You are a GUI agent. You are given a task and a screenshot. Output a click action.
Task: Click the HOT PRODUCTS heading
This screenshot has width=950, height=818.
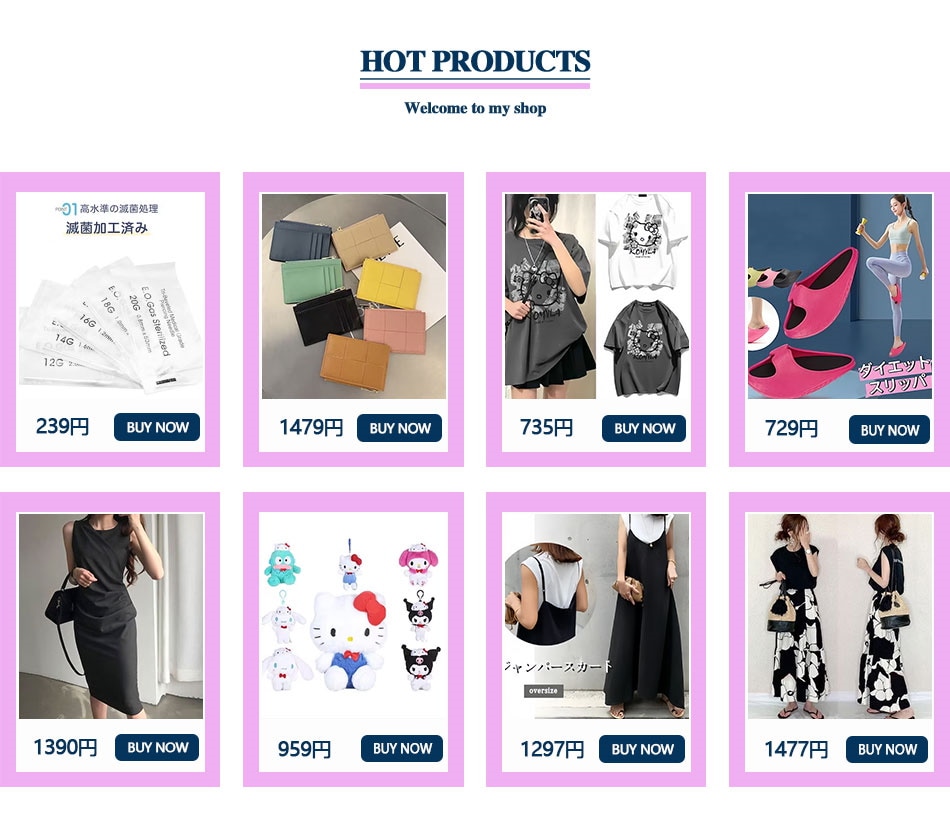coord(475,62)
